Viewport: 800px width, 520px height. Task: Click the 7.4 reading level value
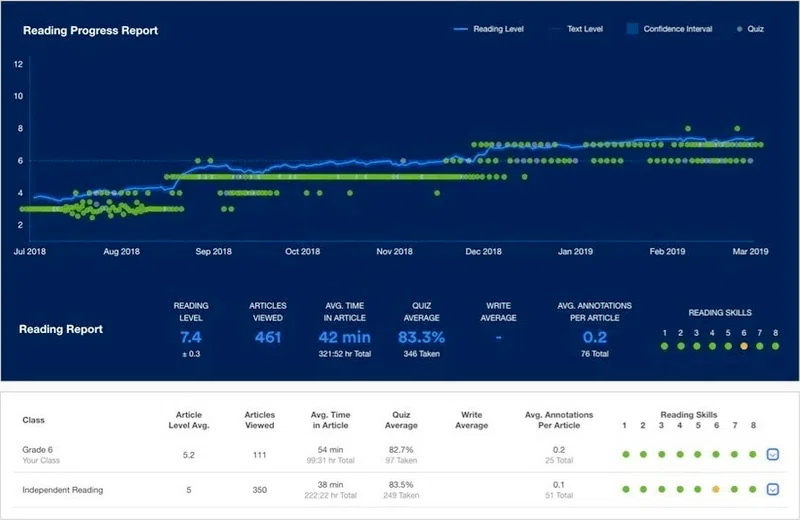[x=191, y=337]
